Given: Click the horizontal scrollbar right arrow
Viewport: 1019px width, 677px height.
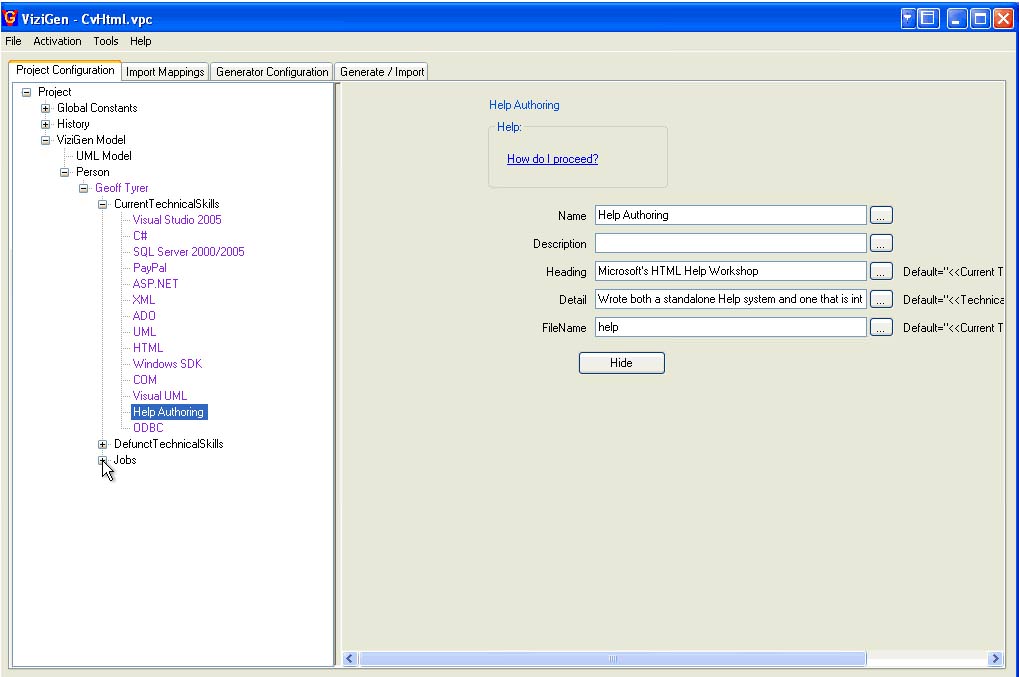Looking at the screenshot, I should (x=994, y=659).
